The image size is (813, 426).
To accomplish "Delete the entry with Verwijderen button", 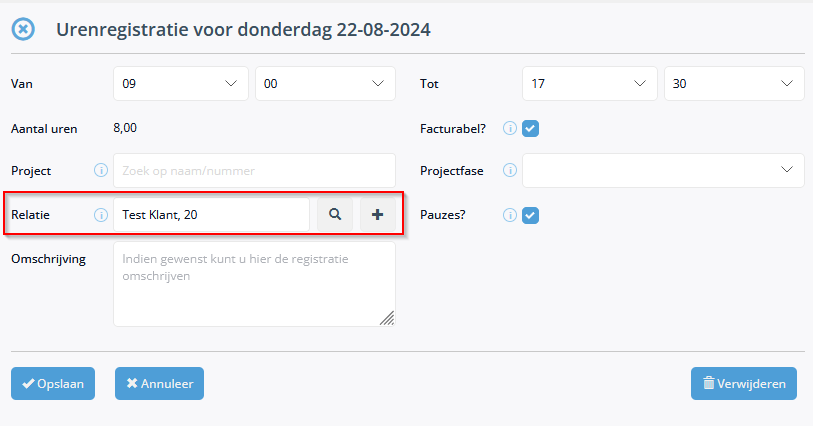I will [744, 384].
